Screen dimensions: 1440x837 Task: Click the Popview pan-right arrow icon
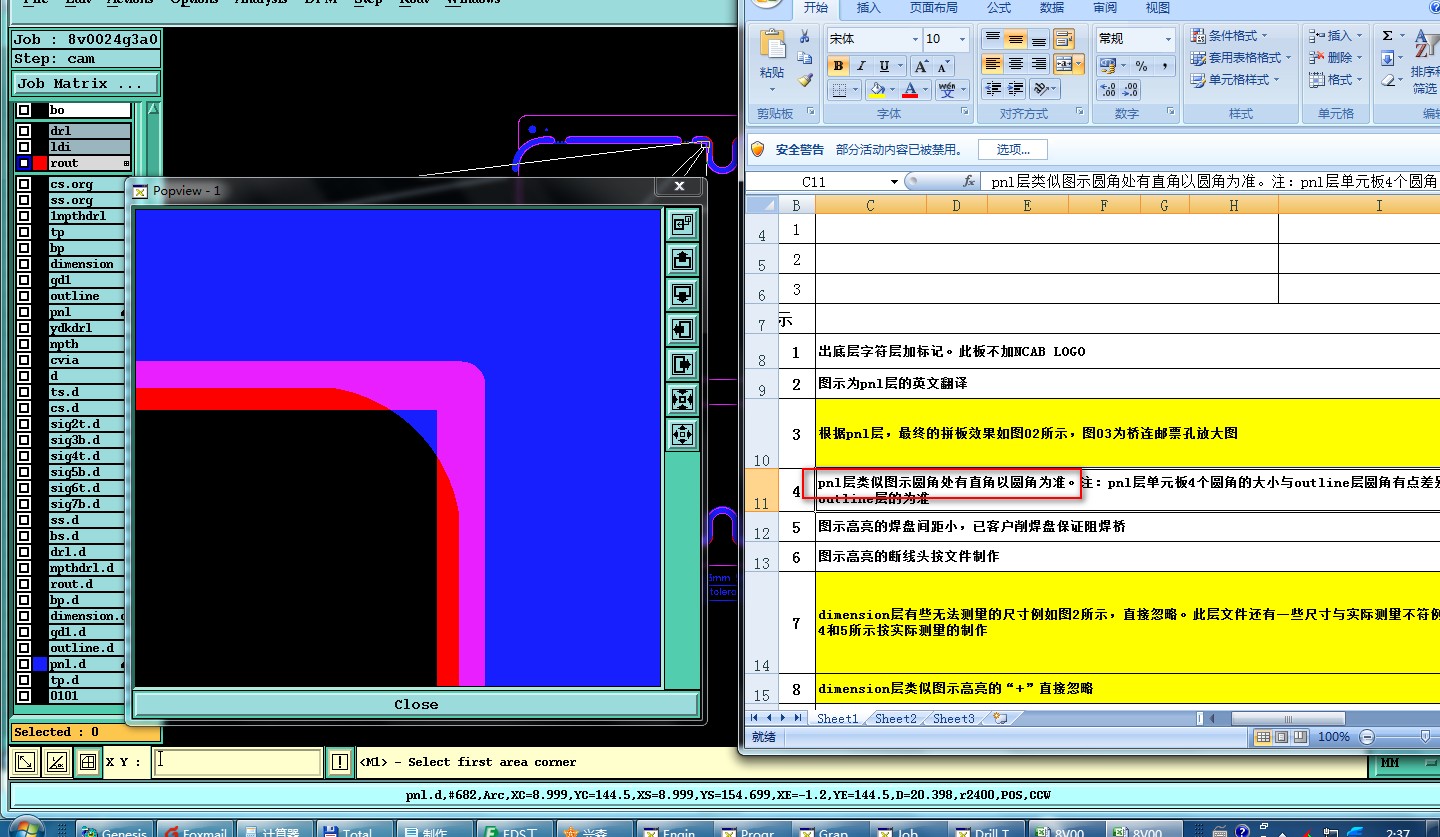(683, 364)
